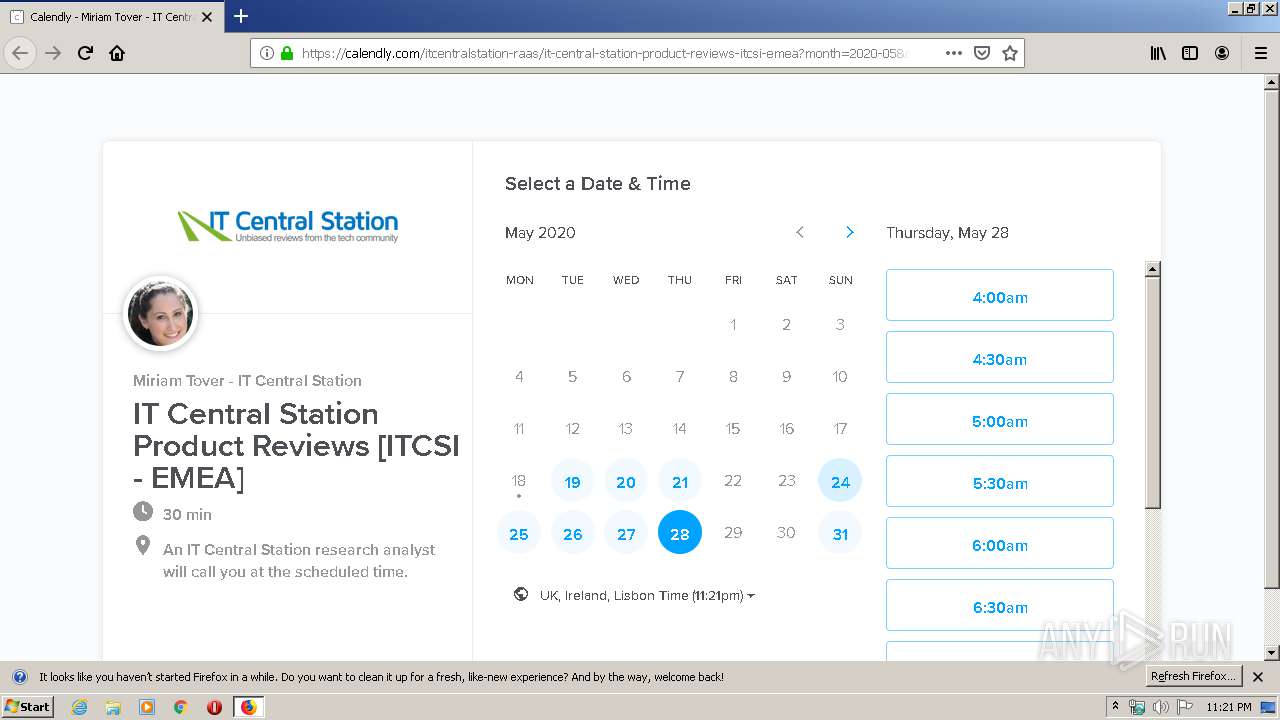Open the Firefox home page icon

(x=117, y=53)
